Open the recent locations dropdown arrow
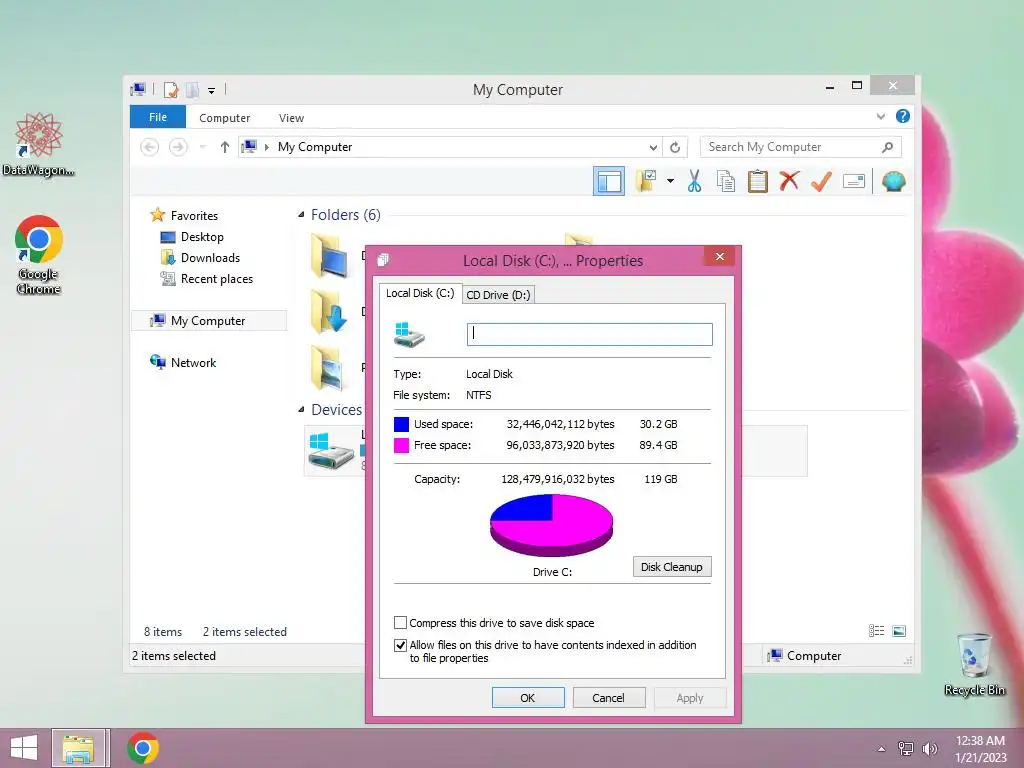 tap(202, 147)
